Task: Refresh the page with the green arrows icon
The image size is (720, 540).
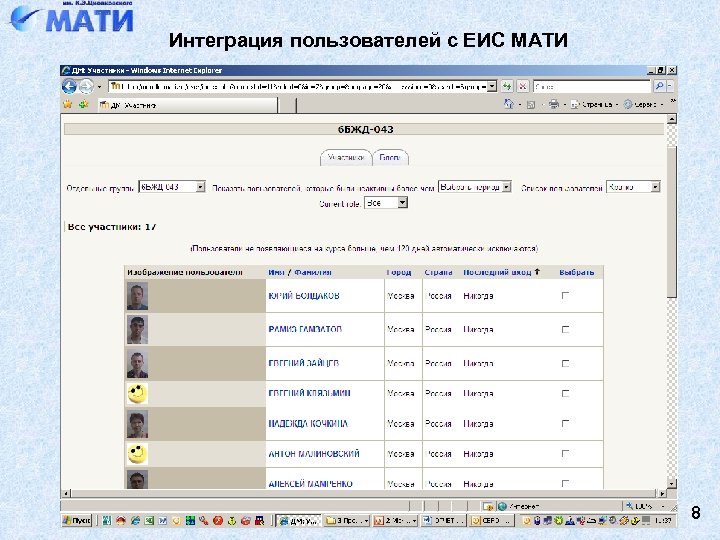Action: tap(507, 86)
